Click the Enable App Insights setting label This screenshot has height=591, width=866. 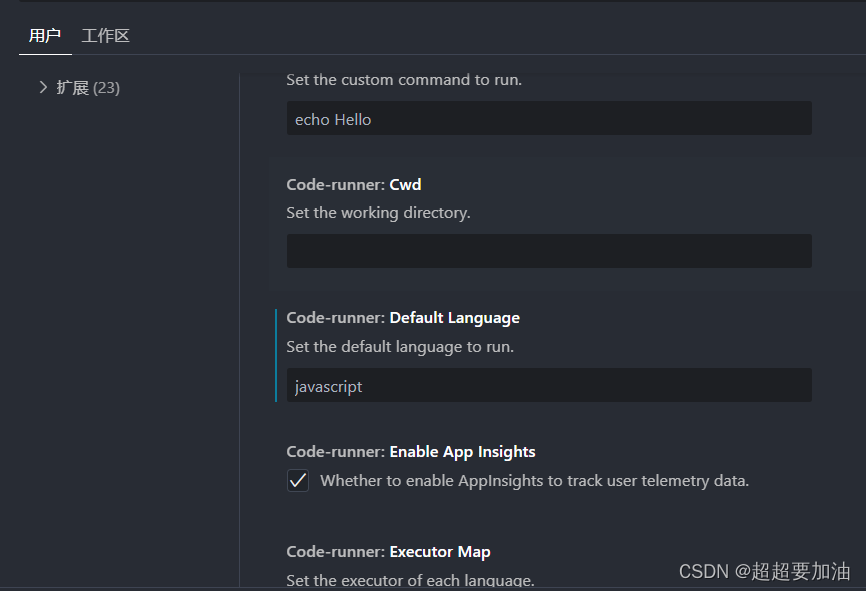(410, 451)
